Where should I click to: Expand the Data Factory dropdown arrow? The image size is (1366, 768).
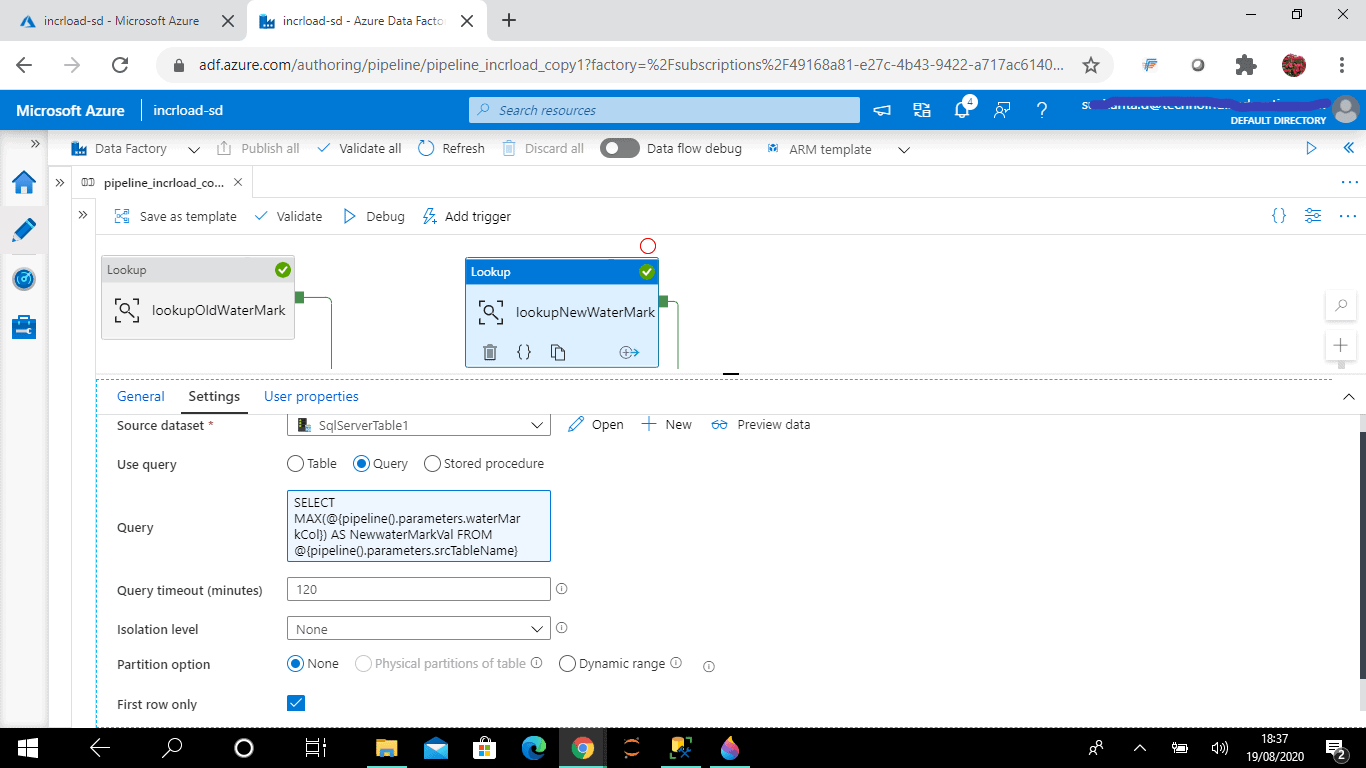click(192, 149)
